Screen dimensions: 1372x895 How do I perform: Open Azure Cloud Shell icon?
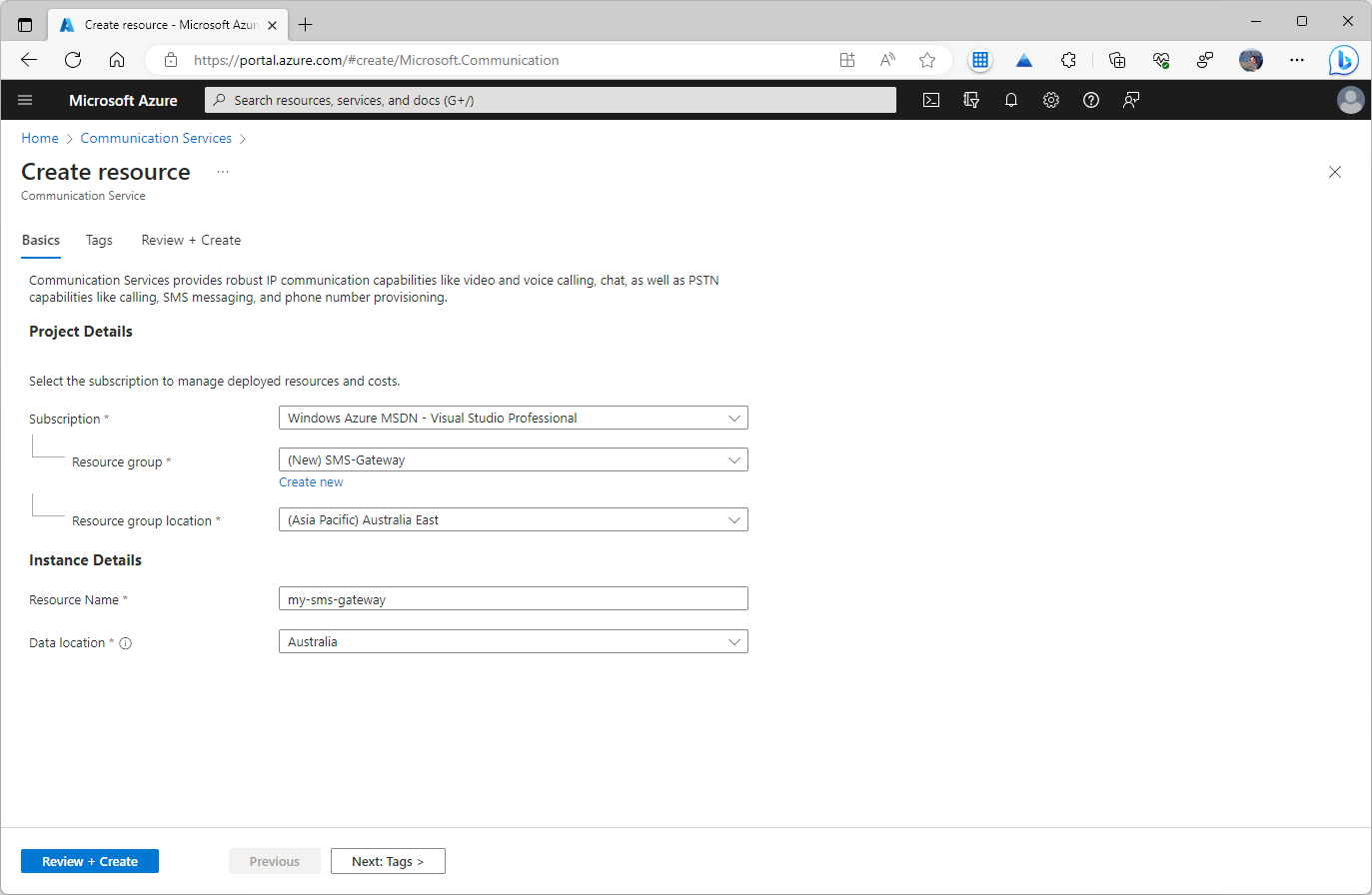tap(931, 100)
